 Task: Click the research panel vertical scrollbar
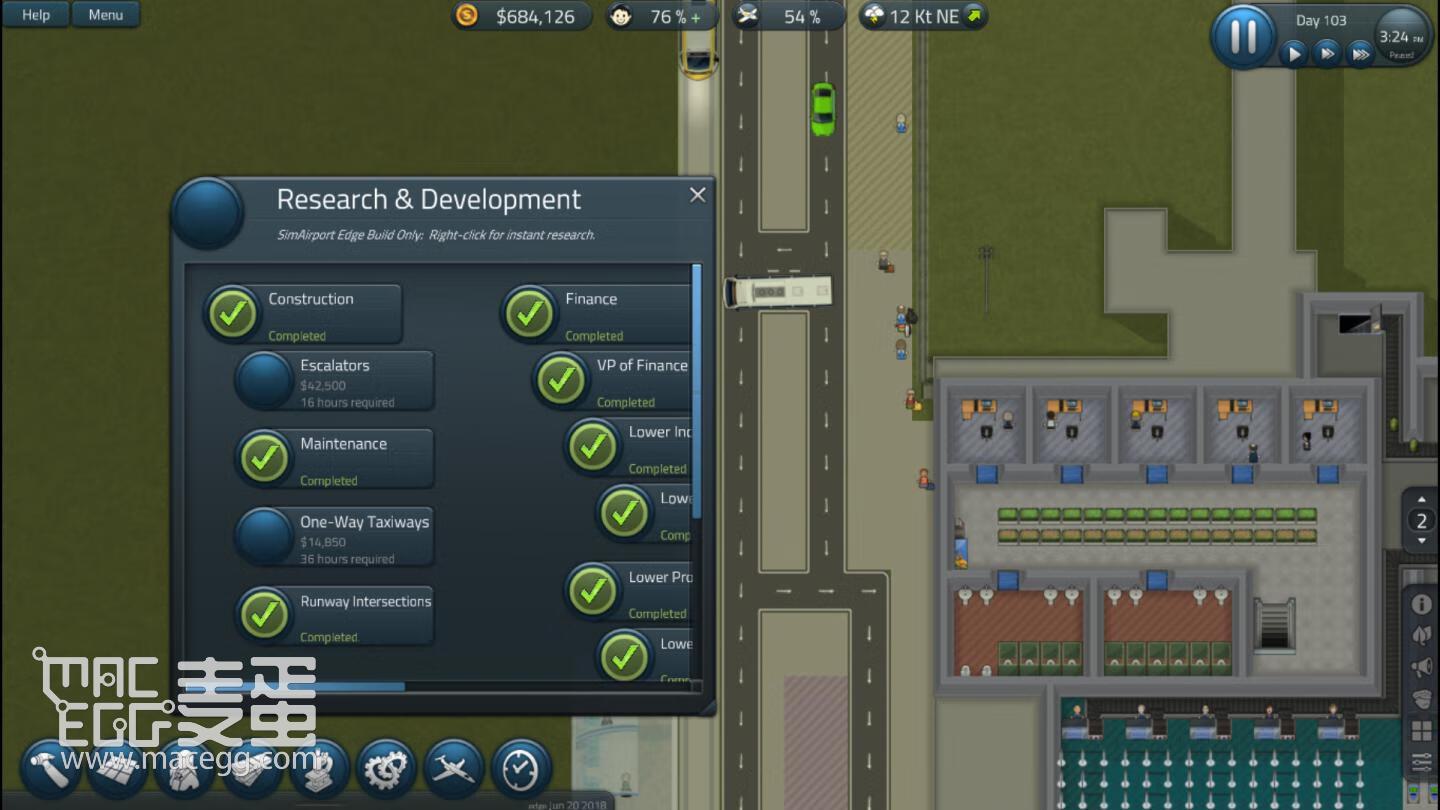point(697,392)
